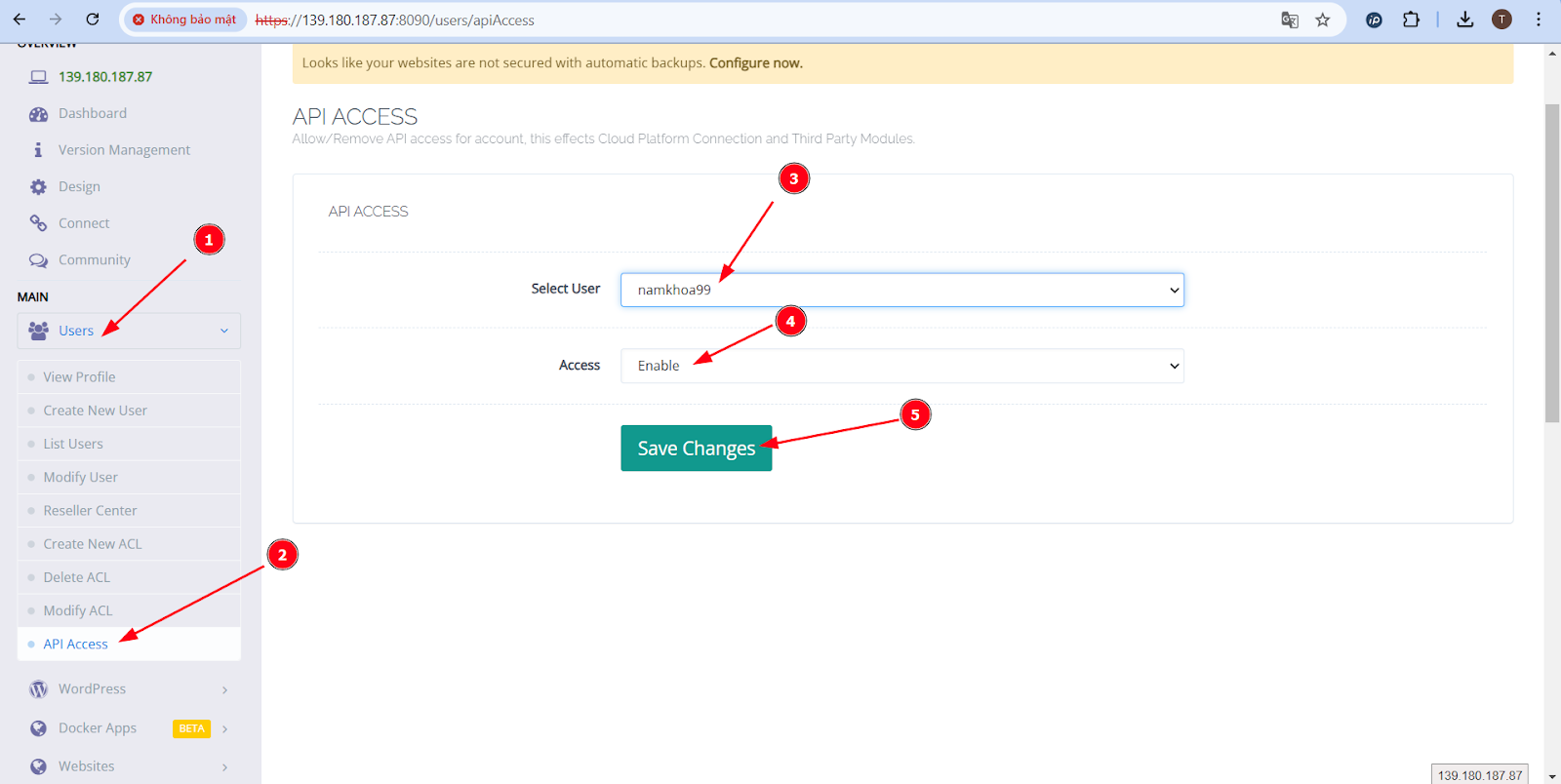Click the BETA badge on Docker Apps
1561x784 pixels.
tap(191, 728)
